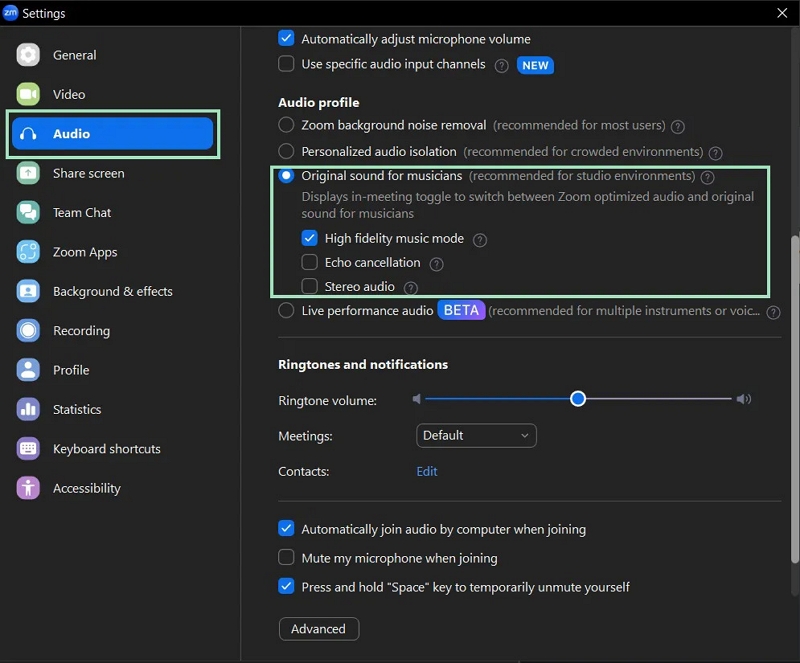Viewport: 800px width, 663px height.
Task: Click the General settings gear icon
Action: point(28,55)
